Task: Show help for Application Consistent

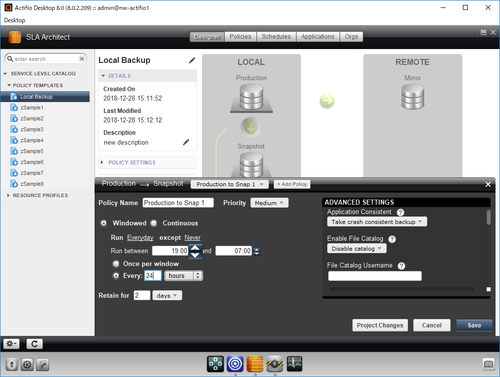Action: point(400,212)
